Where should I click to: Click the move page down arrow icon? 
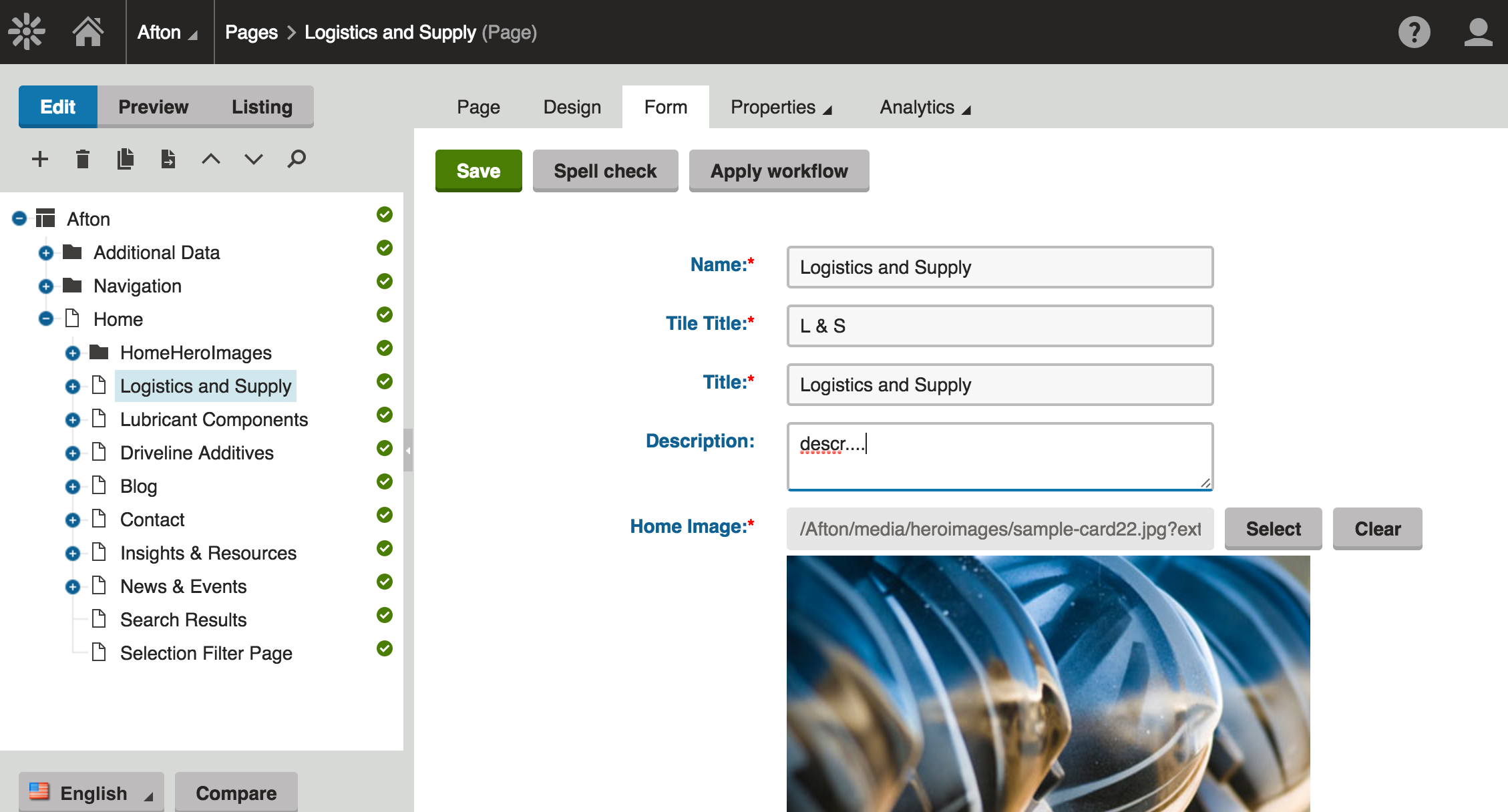[x=254, y=159]
